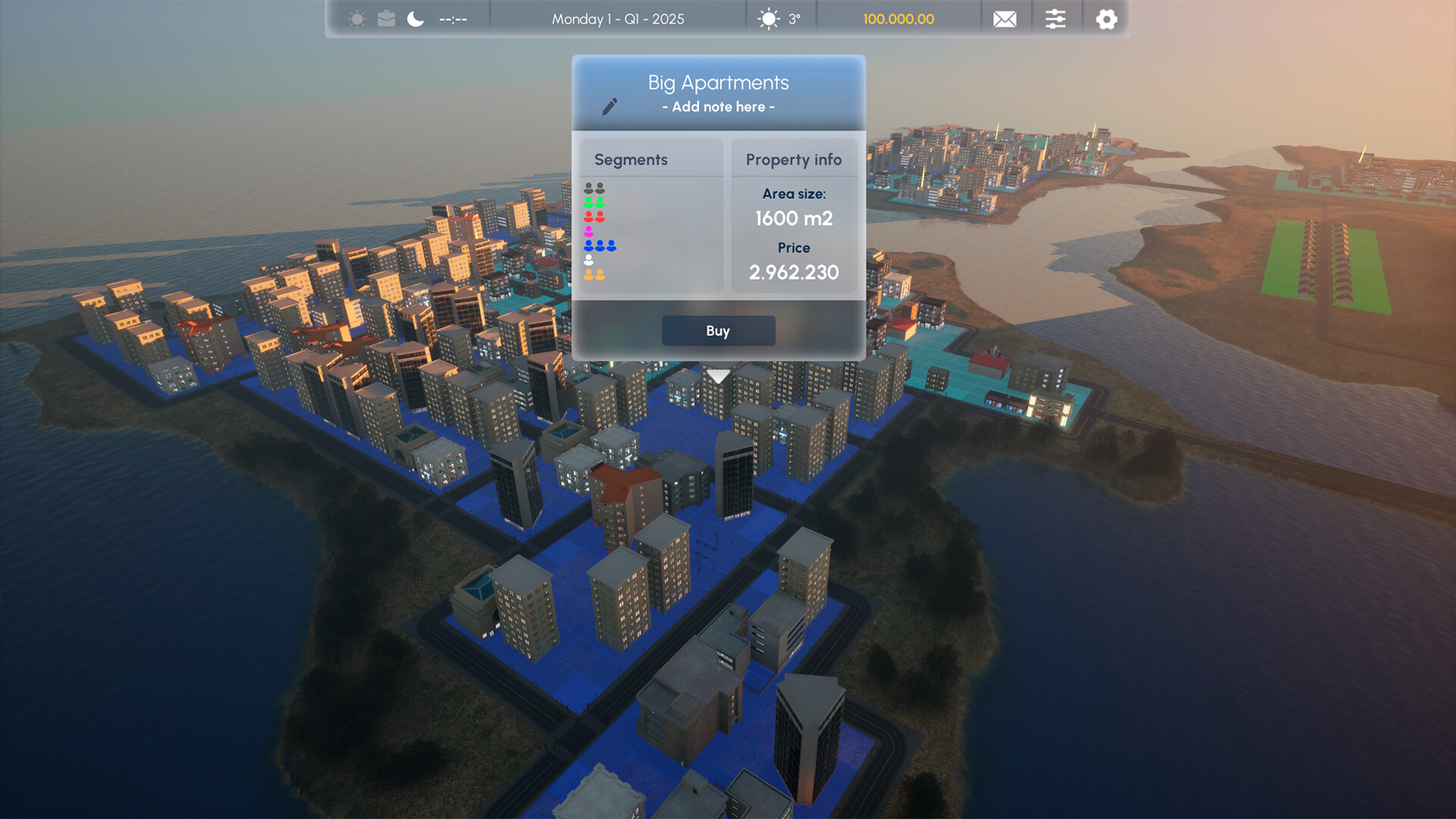Click the pencil edit icon on Big Apartments panel
1456x819 pixels.
[611, 106]
